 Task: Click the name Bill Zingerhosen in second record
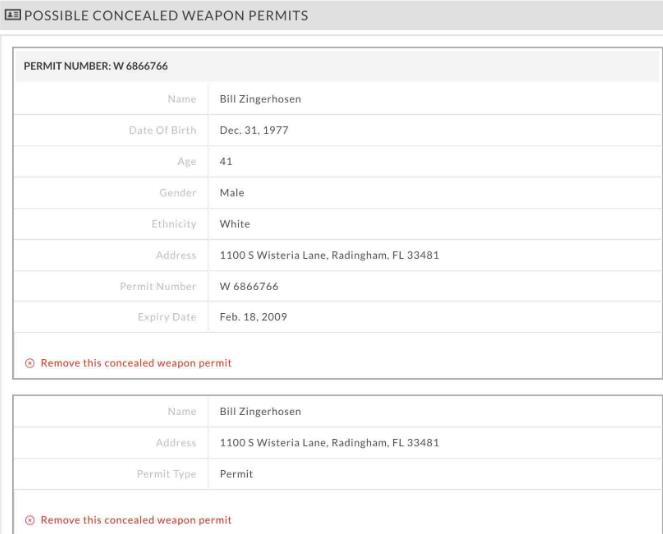260,411
